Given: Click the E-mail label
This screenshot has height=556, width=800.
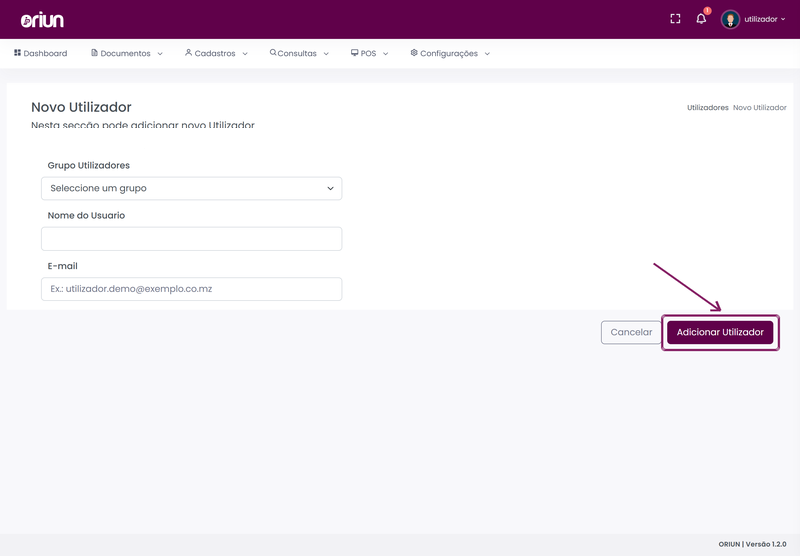Looking at the screenshot, I should pyautogui.click(x=62, y=266).
